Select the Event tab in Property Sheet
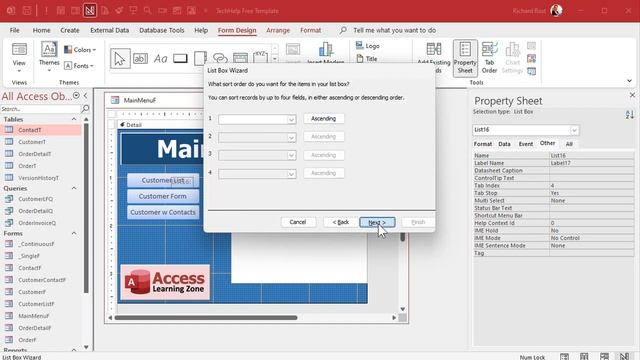Screen dimensions: 640x360 point(526,144)
